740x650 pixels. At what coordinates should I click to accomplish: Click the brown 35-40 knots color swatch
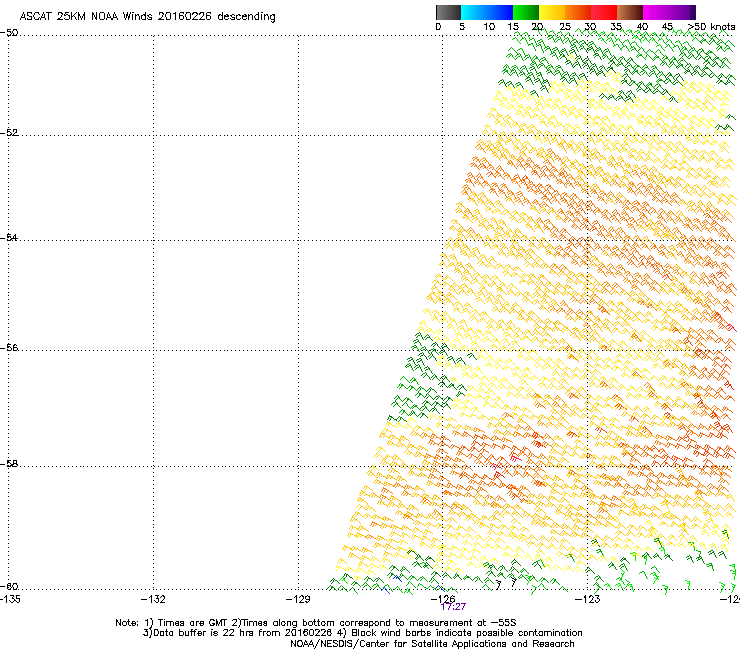coord(630,12)
